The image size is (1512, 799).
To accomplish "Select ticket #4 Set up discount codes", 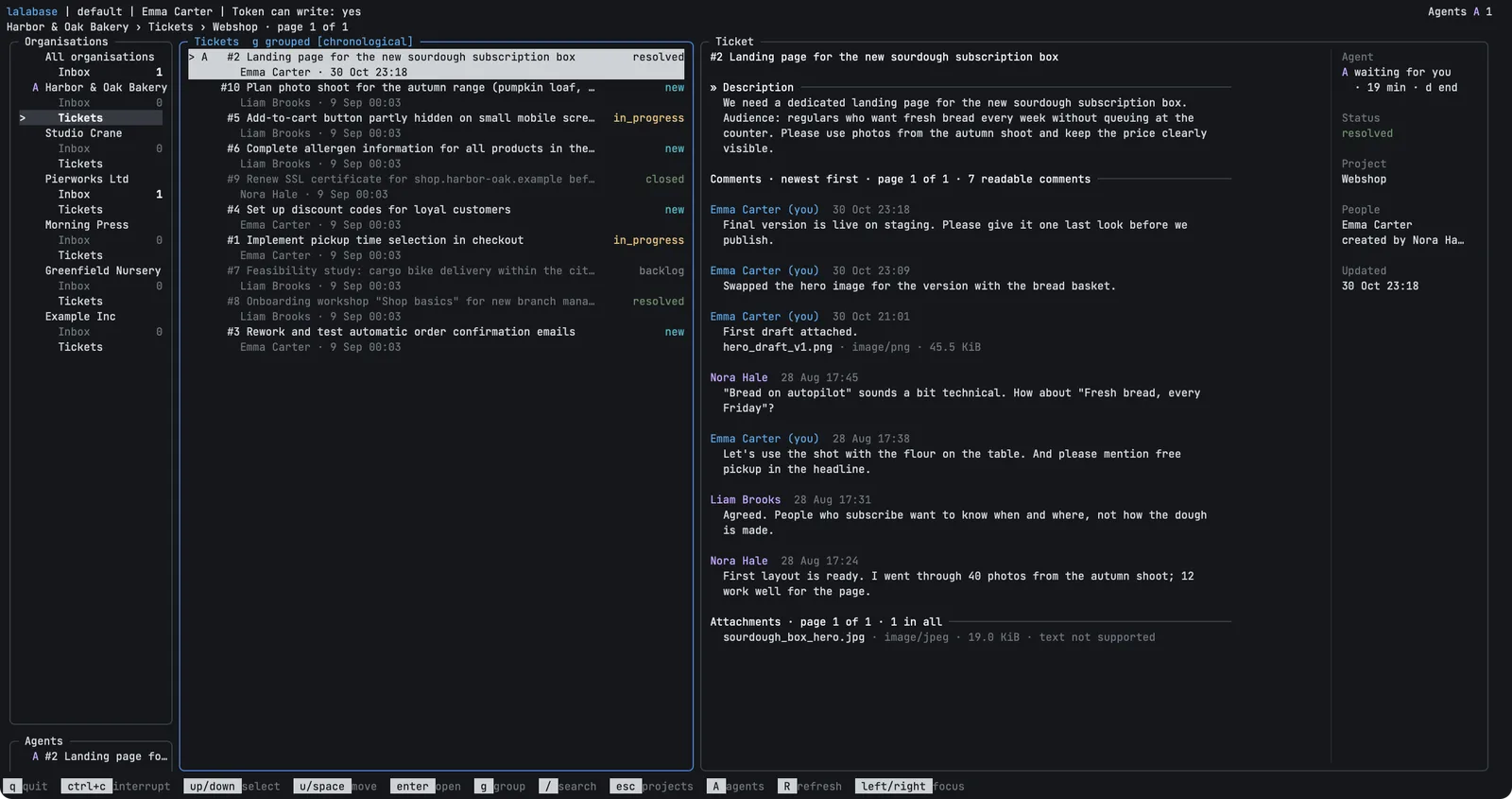I will click(437, 217).
